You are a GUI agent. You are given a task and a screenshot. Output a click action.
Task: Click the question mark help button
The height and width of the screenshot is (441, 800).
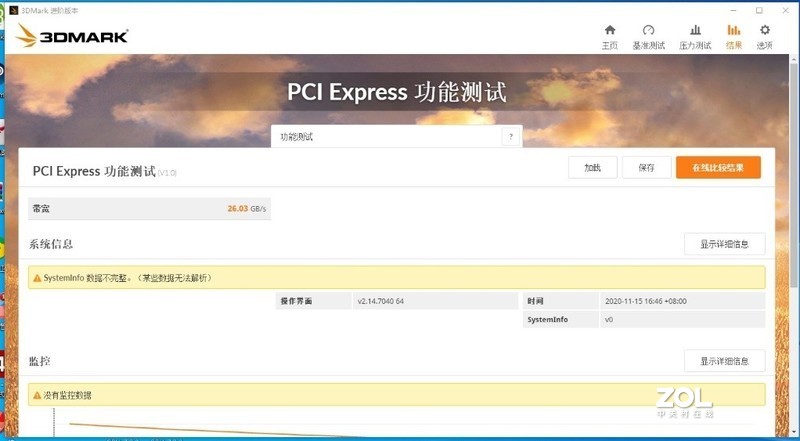point(511,137)
